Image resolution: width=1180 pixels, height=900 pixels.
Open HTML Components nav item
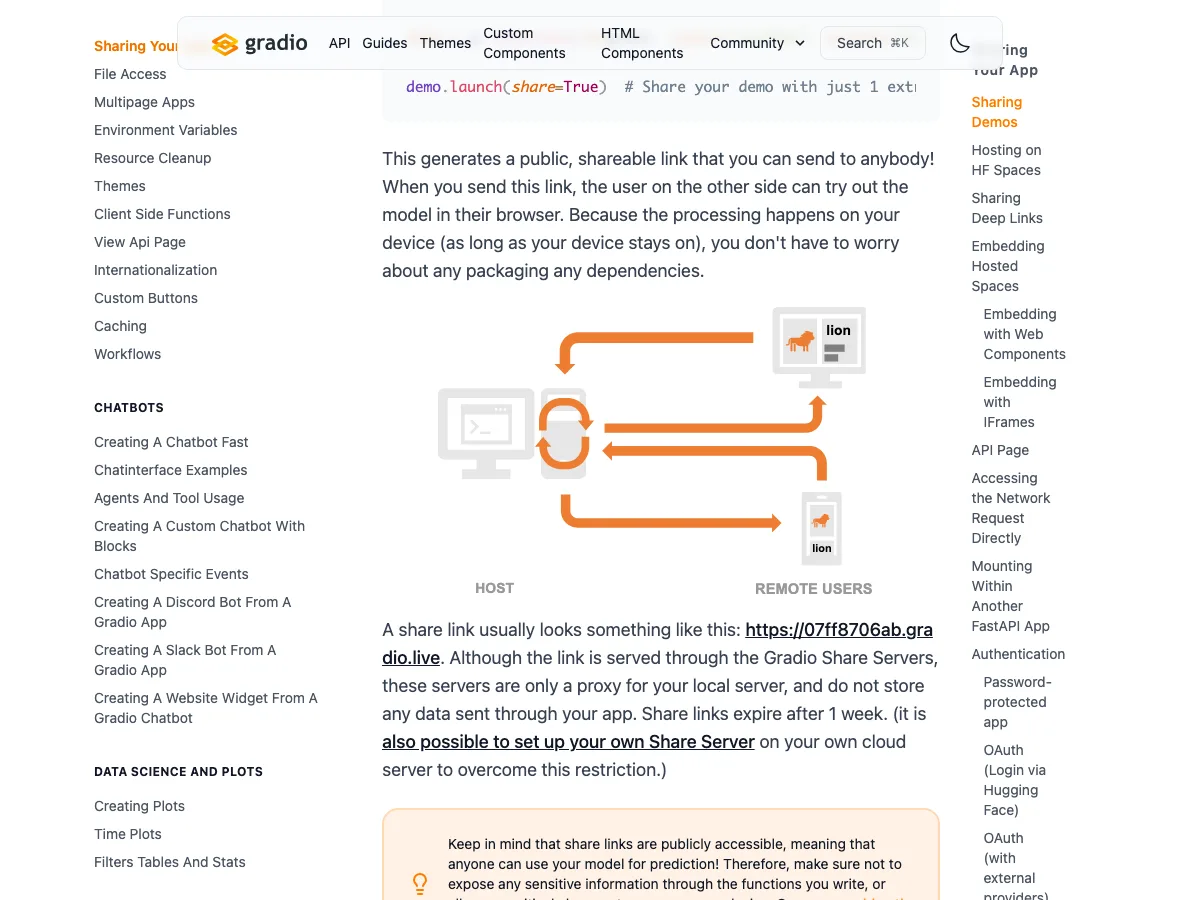click(642, 43)
